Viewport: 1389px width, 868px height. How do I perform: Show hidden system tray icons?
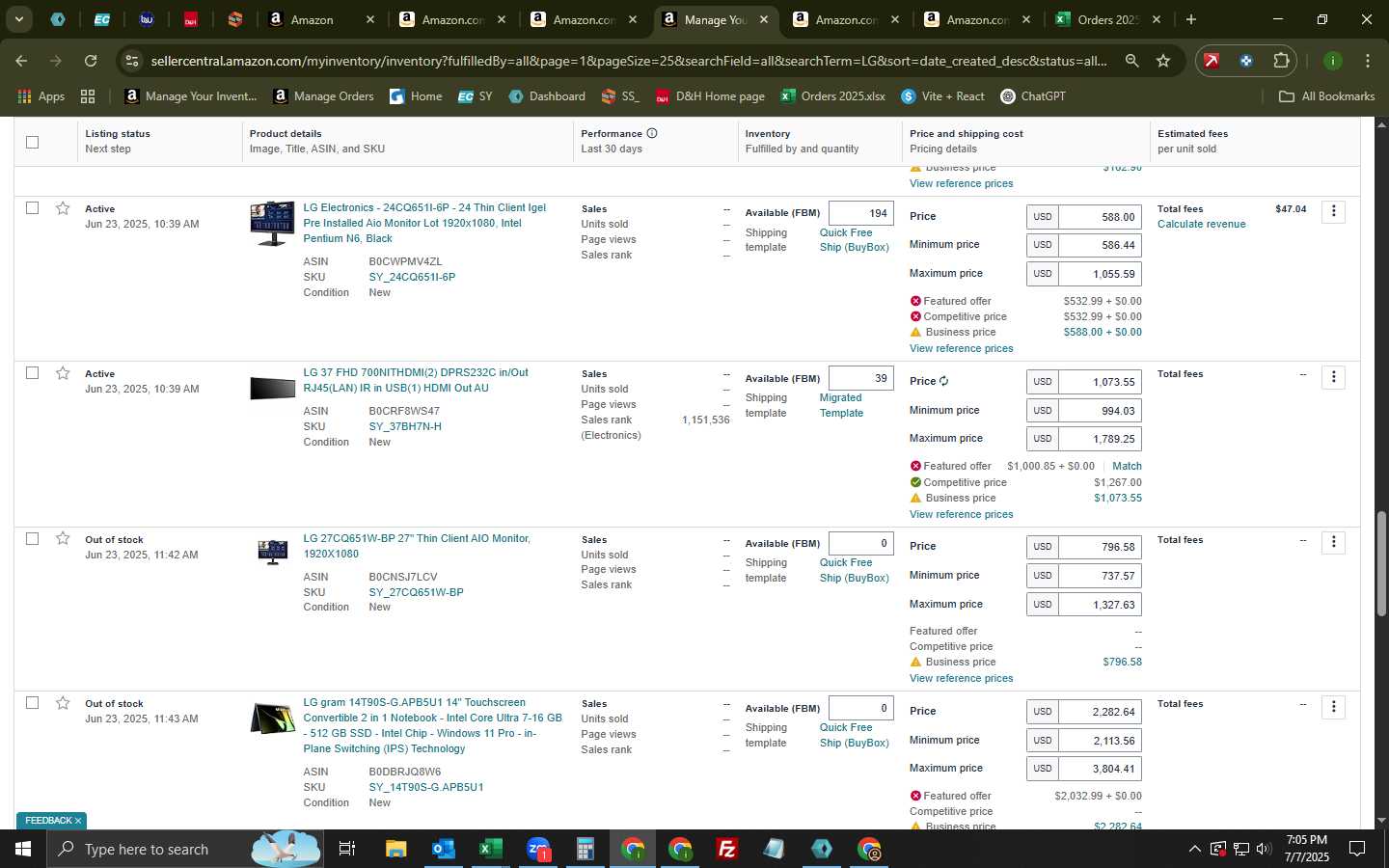pyautogui.click(x=1194, y=849)
